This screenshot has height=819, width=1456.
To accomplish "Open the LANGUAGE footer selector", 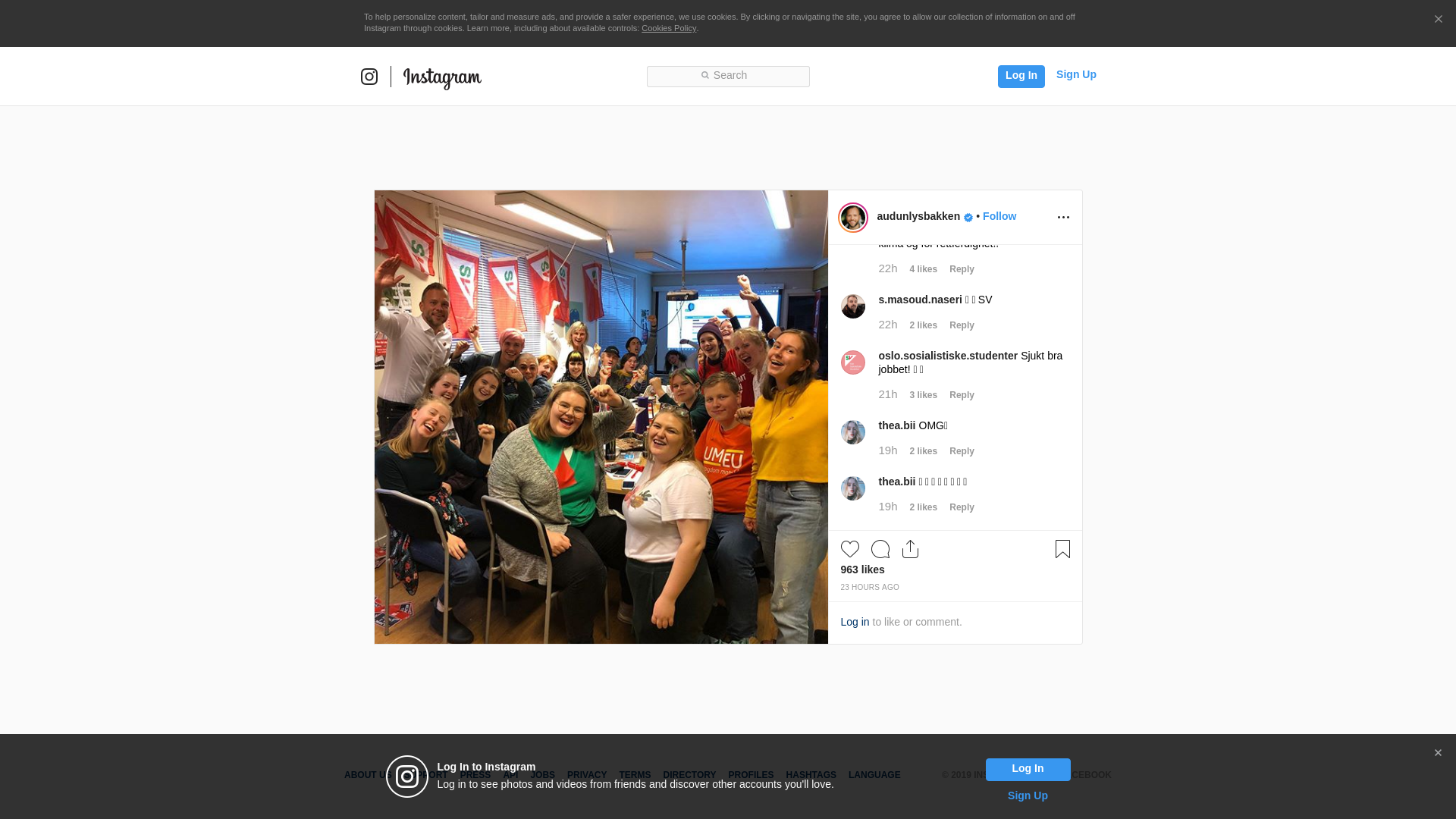I will click(x=874, y=775).
